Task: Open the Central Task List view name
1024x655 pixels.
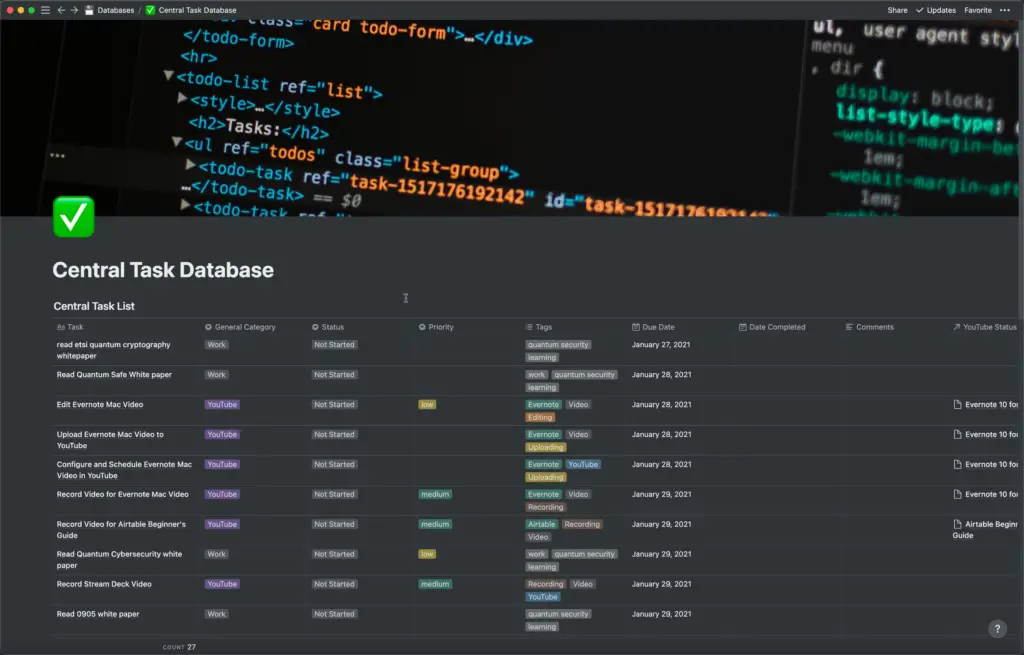Action: 94,306
